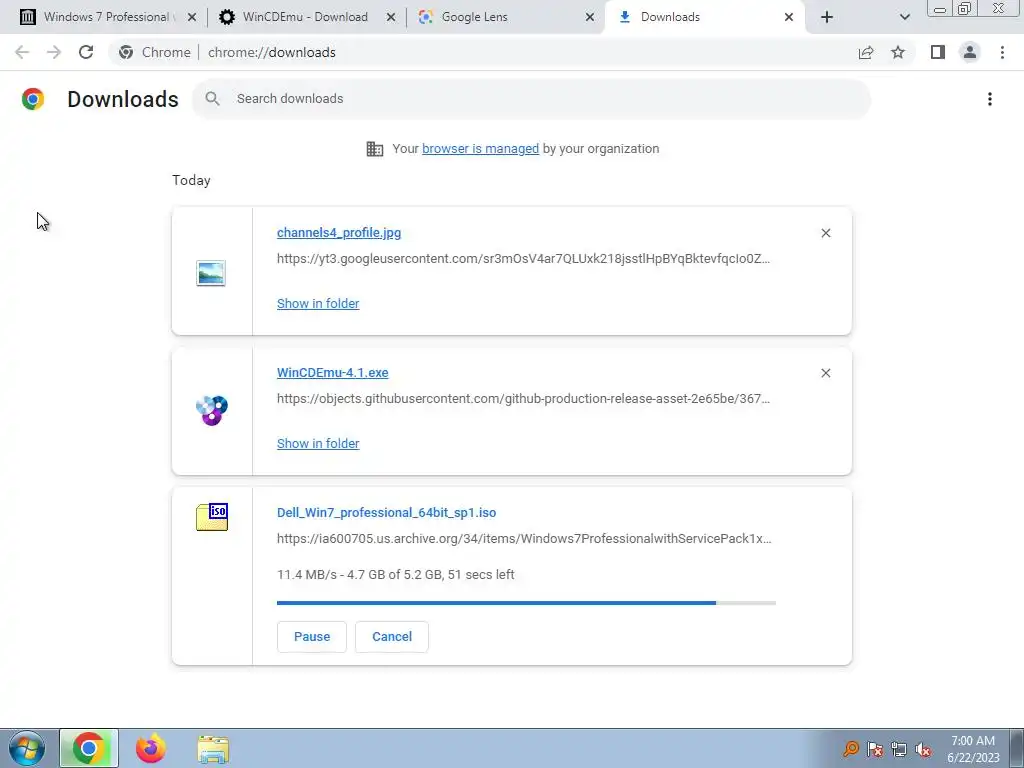Click the Share page icon in address bar

[866, 52]
